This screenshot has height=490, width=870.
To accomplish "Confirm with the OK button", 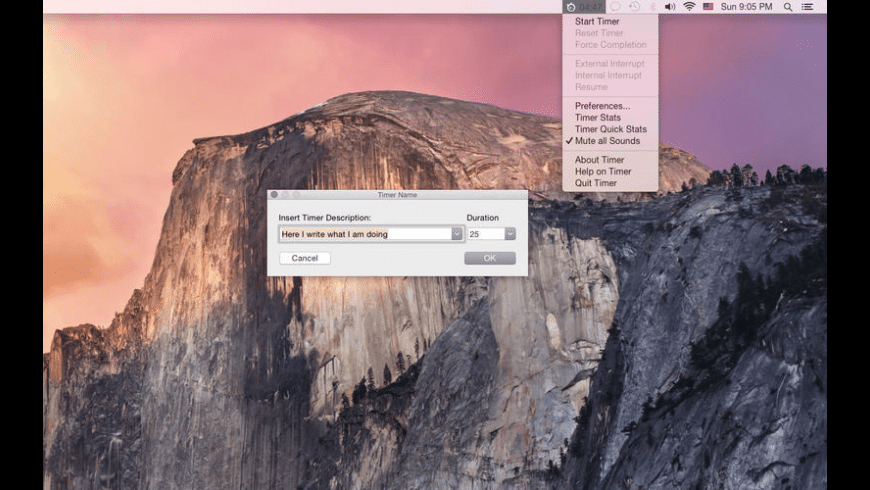I will (490, 258).
